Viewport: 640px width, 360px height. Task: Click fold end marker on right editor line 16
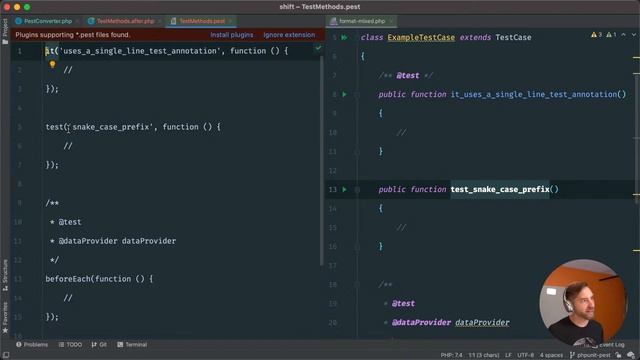(x=357, y=247)
